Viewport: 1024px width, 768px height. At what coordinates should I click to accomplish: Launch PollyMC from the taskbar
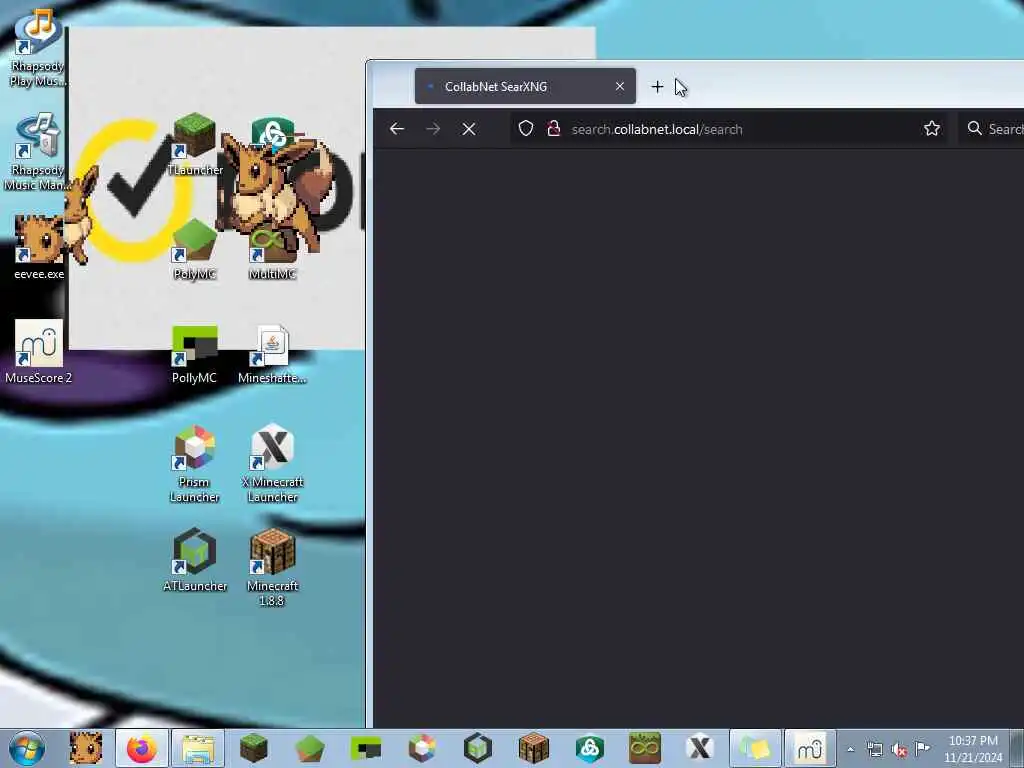[366, 748]
